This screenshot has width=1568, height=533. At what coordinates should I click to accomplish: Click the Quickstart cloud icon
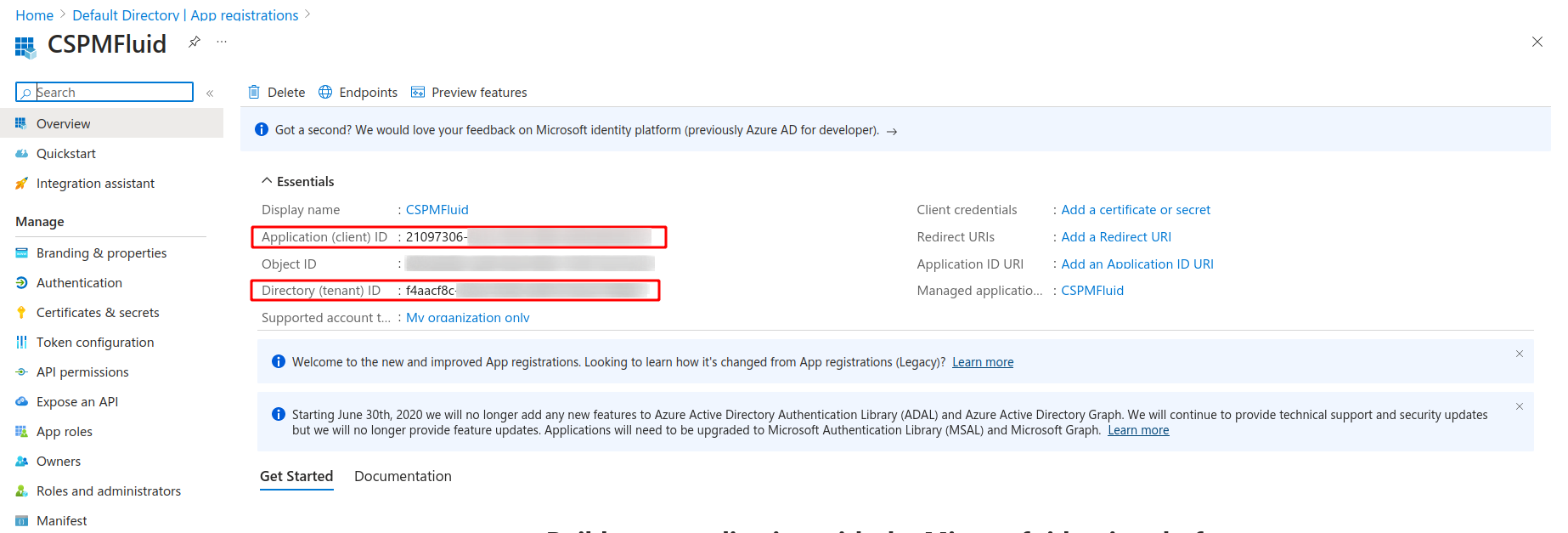(21, 153)
